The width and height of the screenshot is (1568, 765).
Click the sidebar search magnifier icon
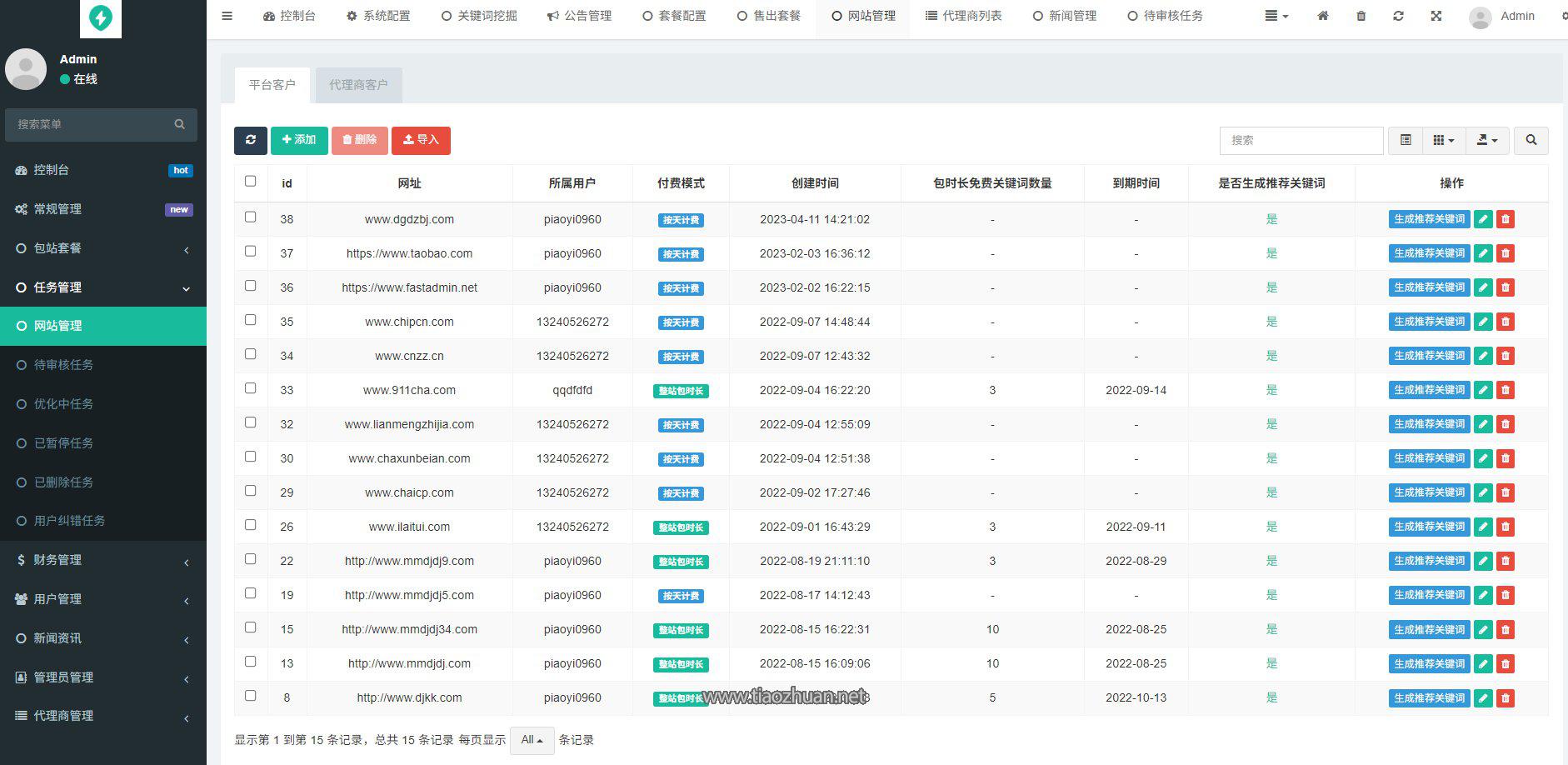point(179,124)
